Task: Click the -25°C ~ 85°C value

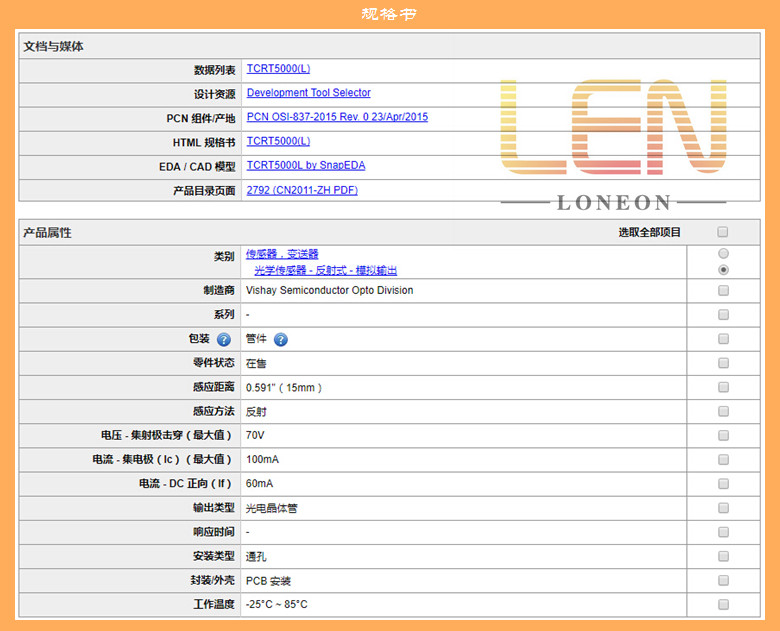Action: tap(277, 605)
